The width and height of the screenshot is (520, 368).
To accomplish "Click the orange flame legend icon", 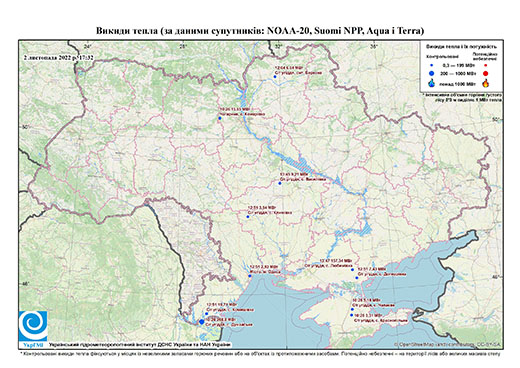I will [x=486, y=83].
